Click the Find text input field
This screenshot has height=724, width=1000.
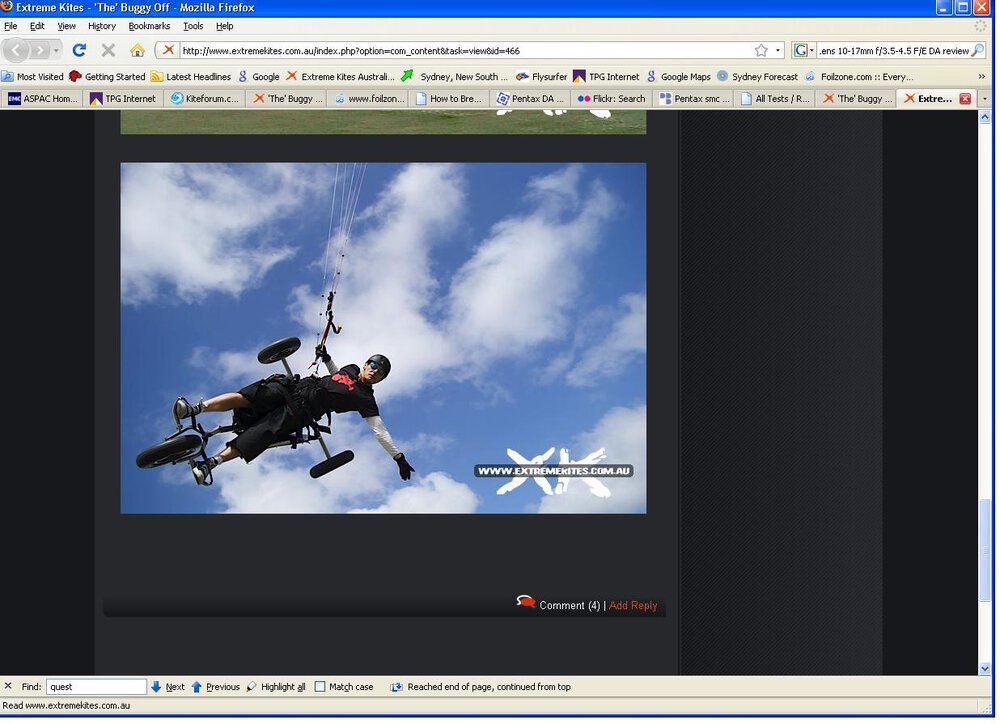tap(96, 687)
